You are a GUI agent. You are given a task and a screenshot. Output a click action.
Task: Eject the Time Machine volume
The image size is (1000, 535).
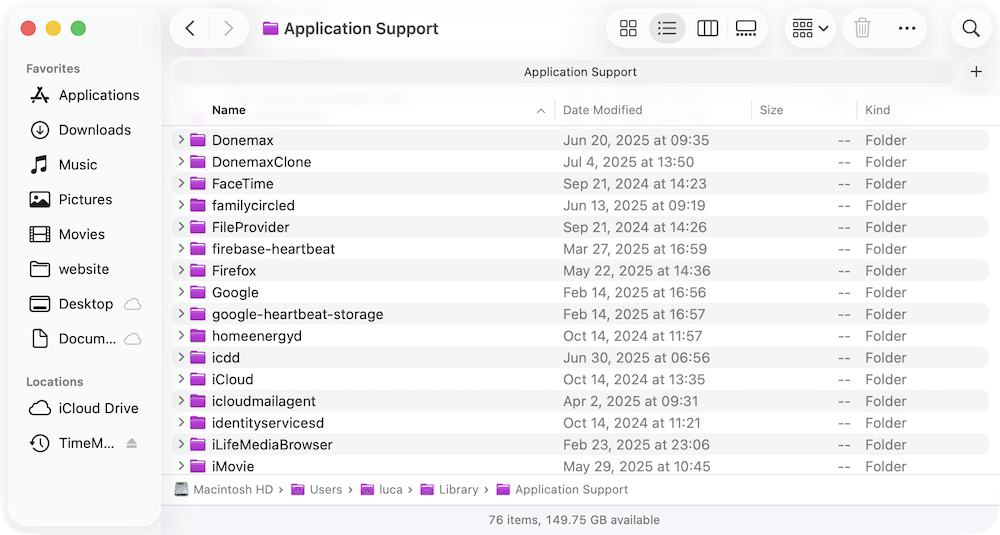(131, 443)
